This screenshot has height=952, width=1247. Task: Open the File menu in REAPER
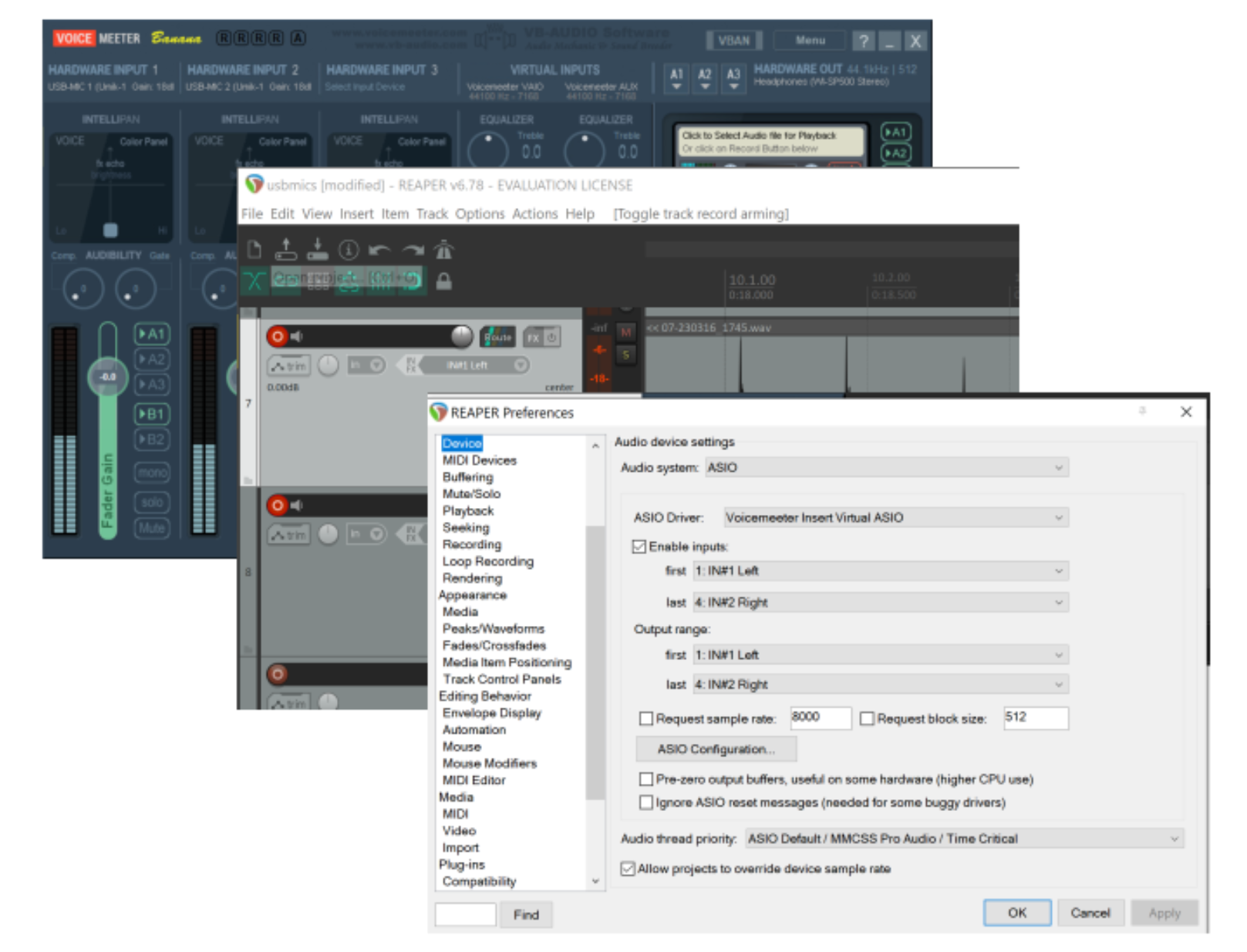pos(251,214)
